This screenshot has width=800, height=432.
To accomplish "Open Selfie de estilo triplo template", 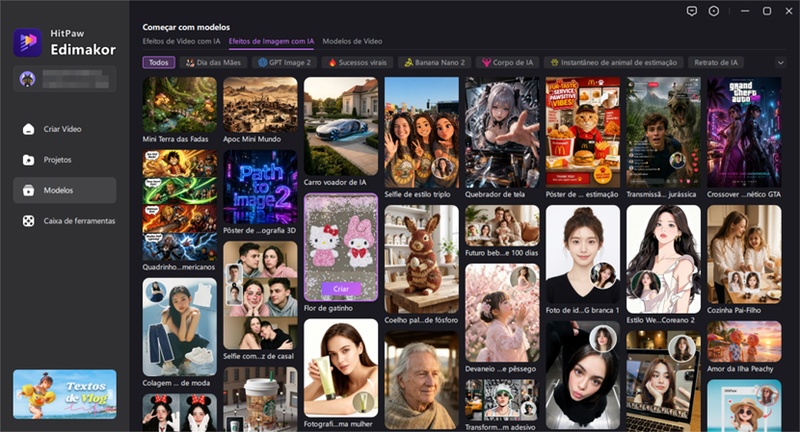I will coord(421,133).
